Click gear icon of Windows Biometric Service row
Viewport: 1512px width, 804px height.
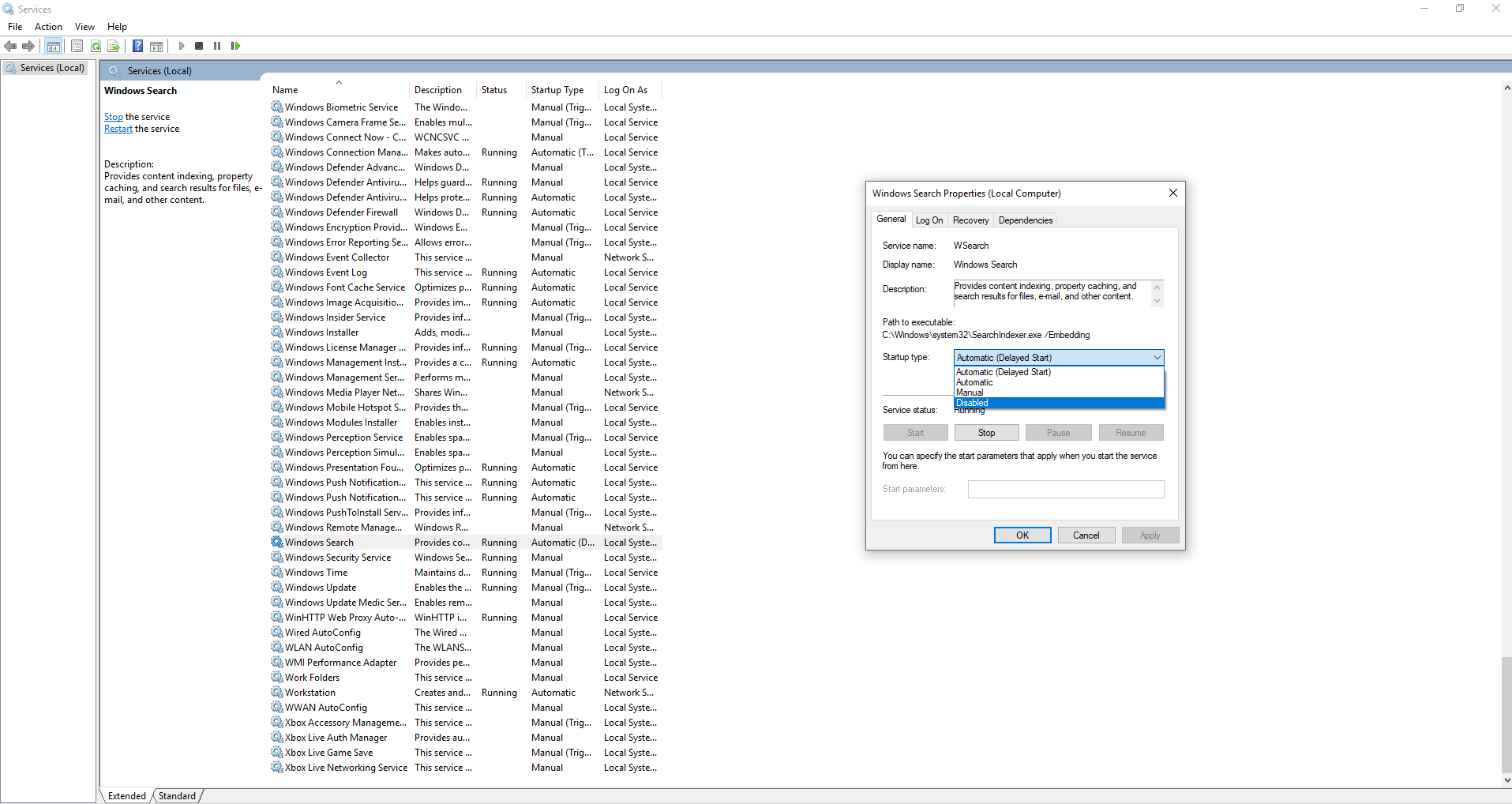(276, 107)
